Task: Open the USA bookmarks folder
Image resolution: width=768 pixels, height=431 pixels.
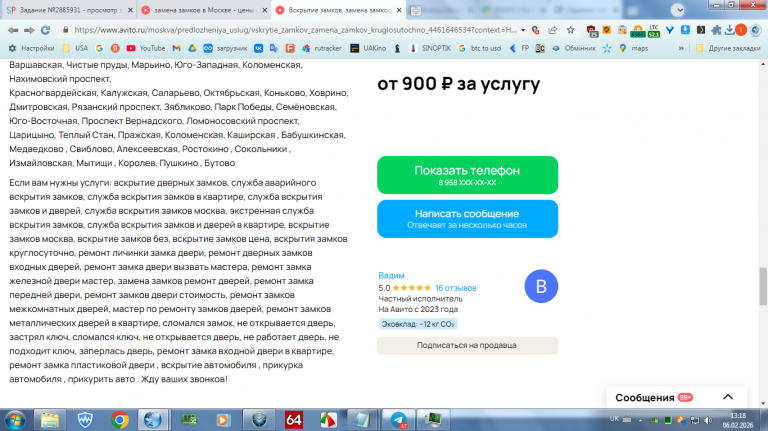Action: pyautogui.click(x=75, y=48)
